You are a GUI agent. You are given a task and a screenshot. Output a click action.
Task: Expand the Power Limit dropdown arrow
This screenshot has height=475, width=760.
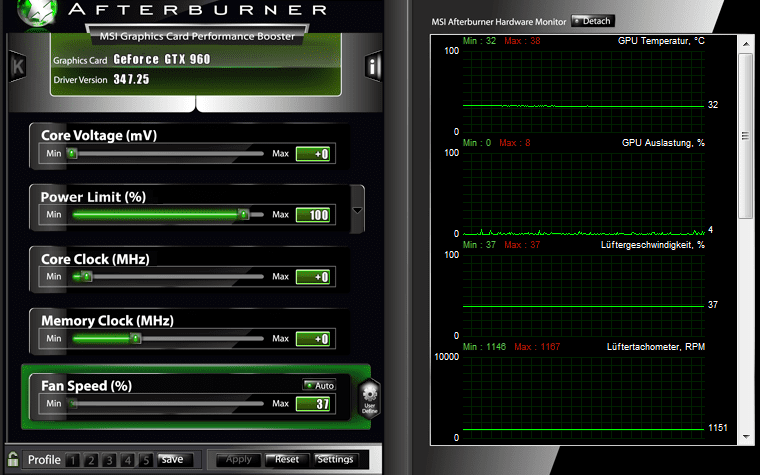pyautogui.click(x=357, y=210)
